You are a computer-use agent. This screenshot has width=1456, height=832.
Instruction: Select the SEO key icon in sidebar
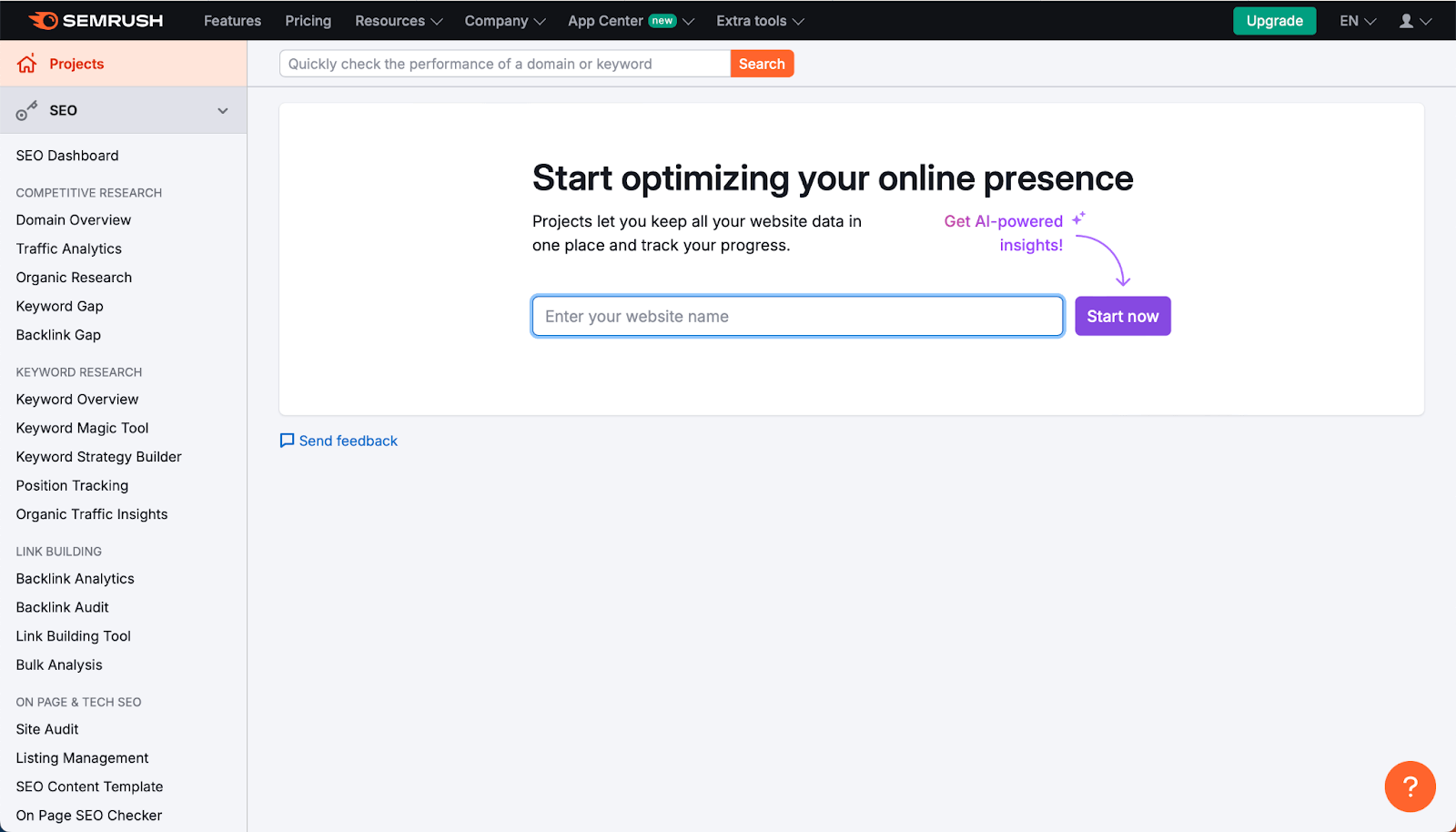coord(25,110)
